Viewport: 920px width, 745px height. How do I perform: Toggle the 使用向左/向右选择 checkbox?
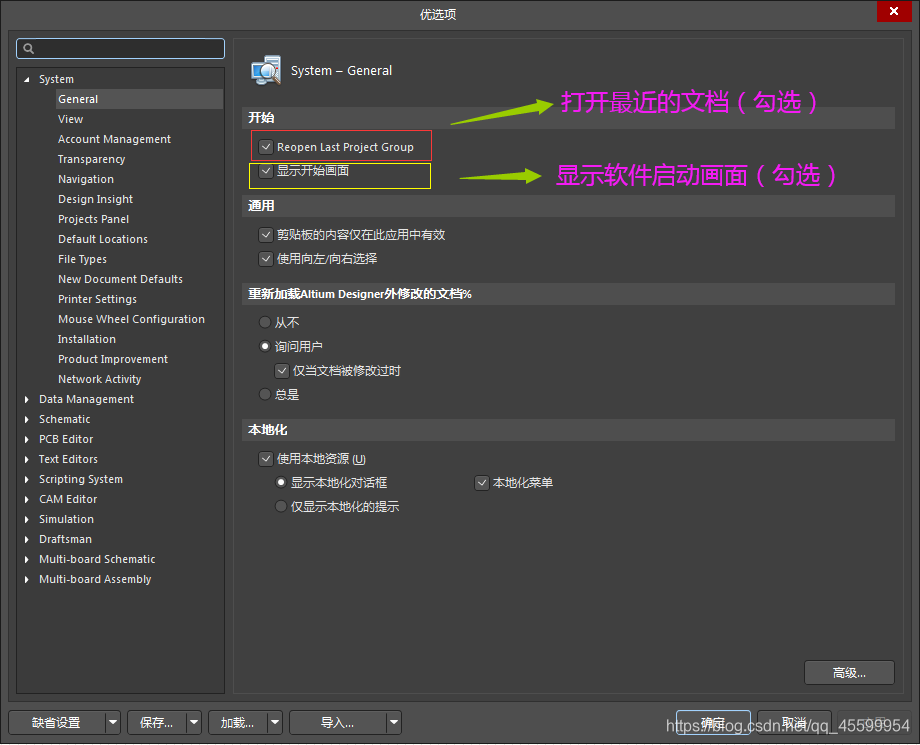266,259
